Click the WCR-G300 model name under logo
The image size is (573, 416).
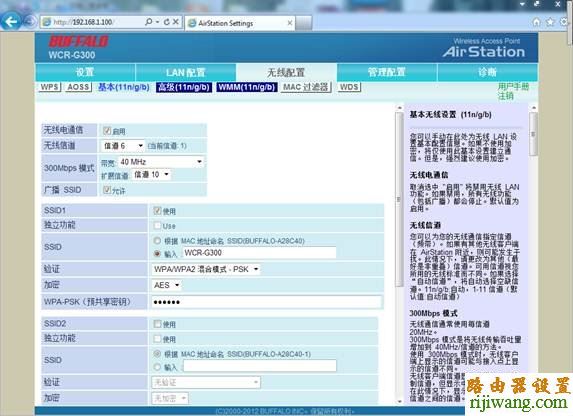tap(72, 55)
